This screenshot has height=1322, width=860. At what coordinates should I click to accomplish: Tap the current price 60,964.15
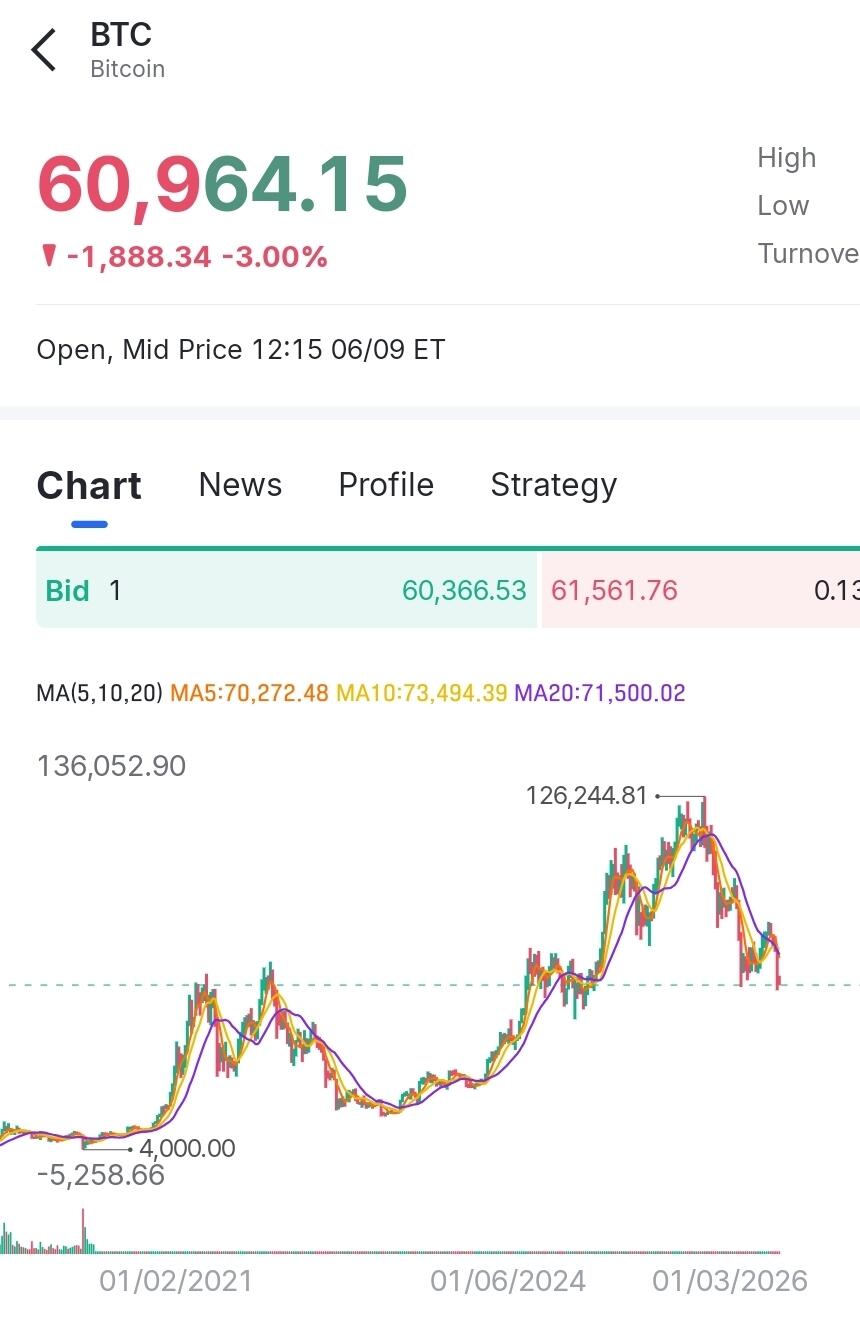(x=222, y=184)
